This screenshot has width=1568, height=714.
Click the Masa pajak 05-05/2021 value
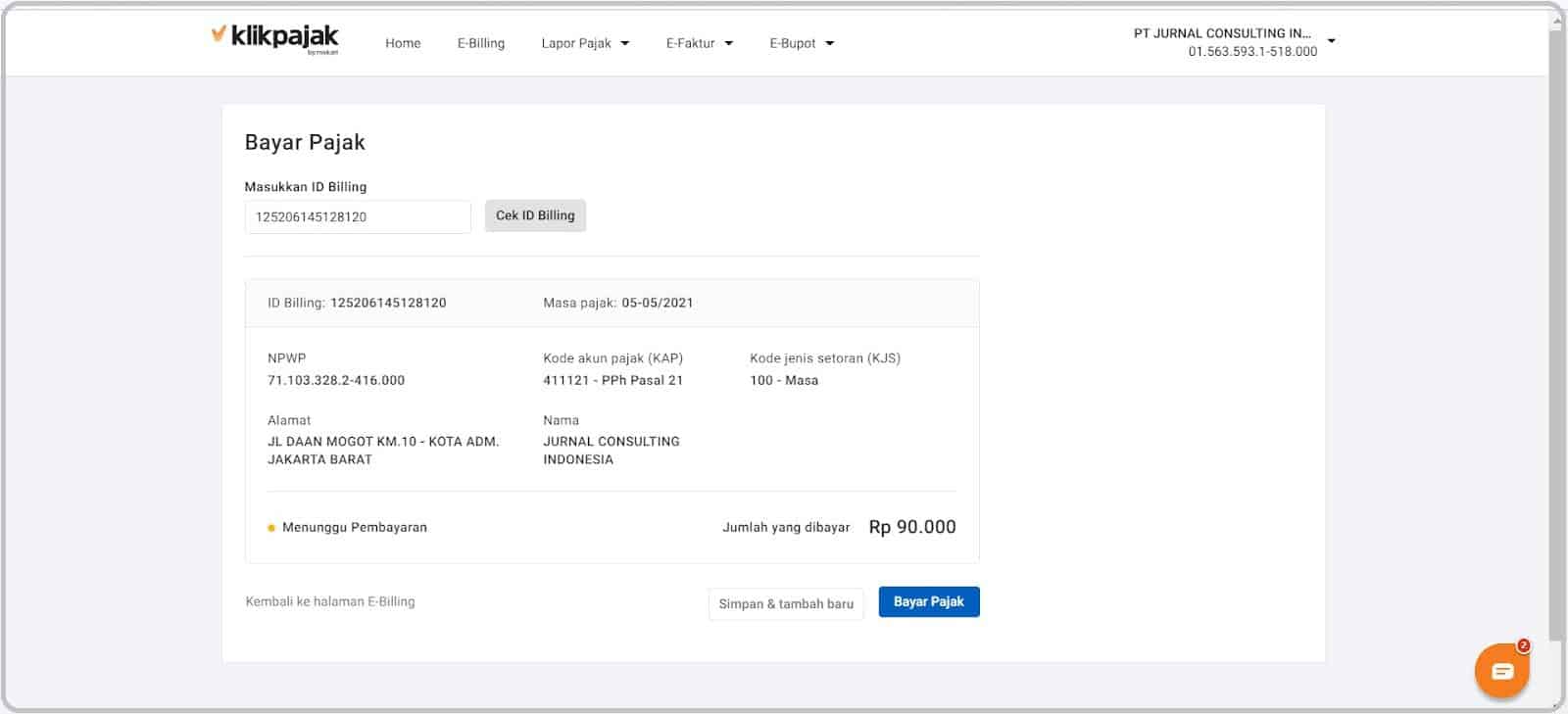coord(658,303)
